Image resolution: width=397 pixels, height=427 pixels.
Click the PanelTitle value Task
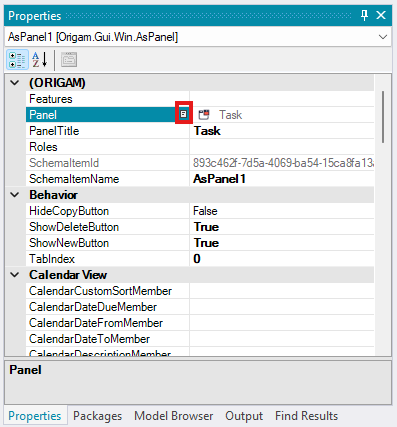207,131
